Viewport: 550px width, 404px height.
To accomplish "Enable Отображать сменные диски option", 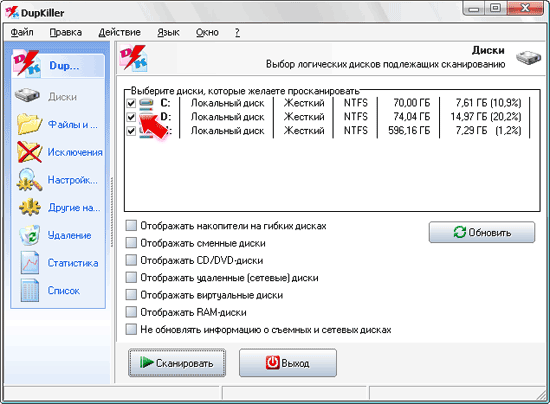I will 131,243.
